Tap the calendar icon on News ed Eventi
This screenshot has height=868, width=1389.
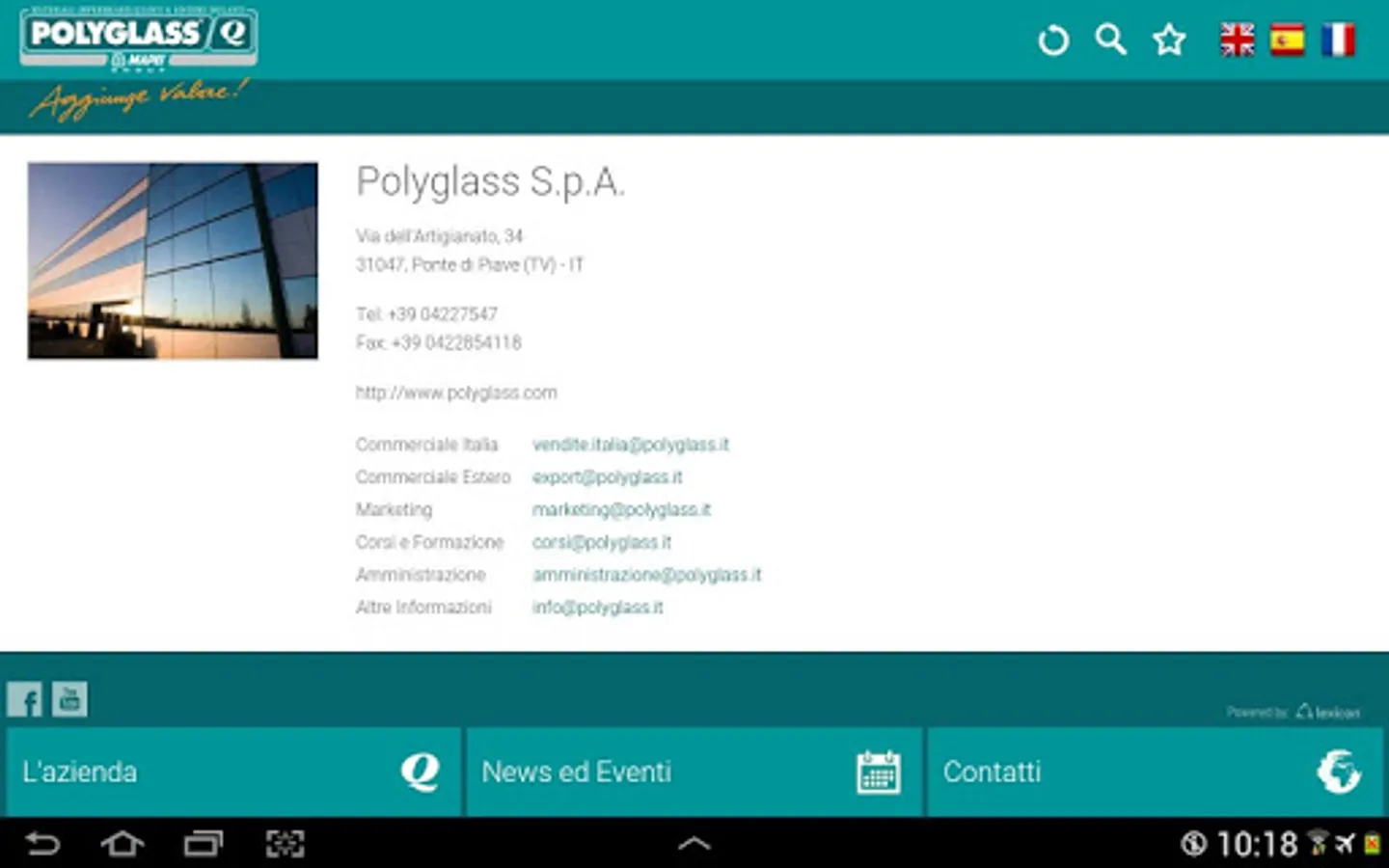(x=879, y=772)
